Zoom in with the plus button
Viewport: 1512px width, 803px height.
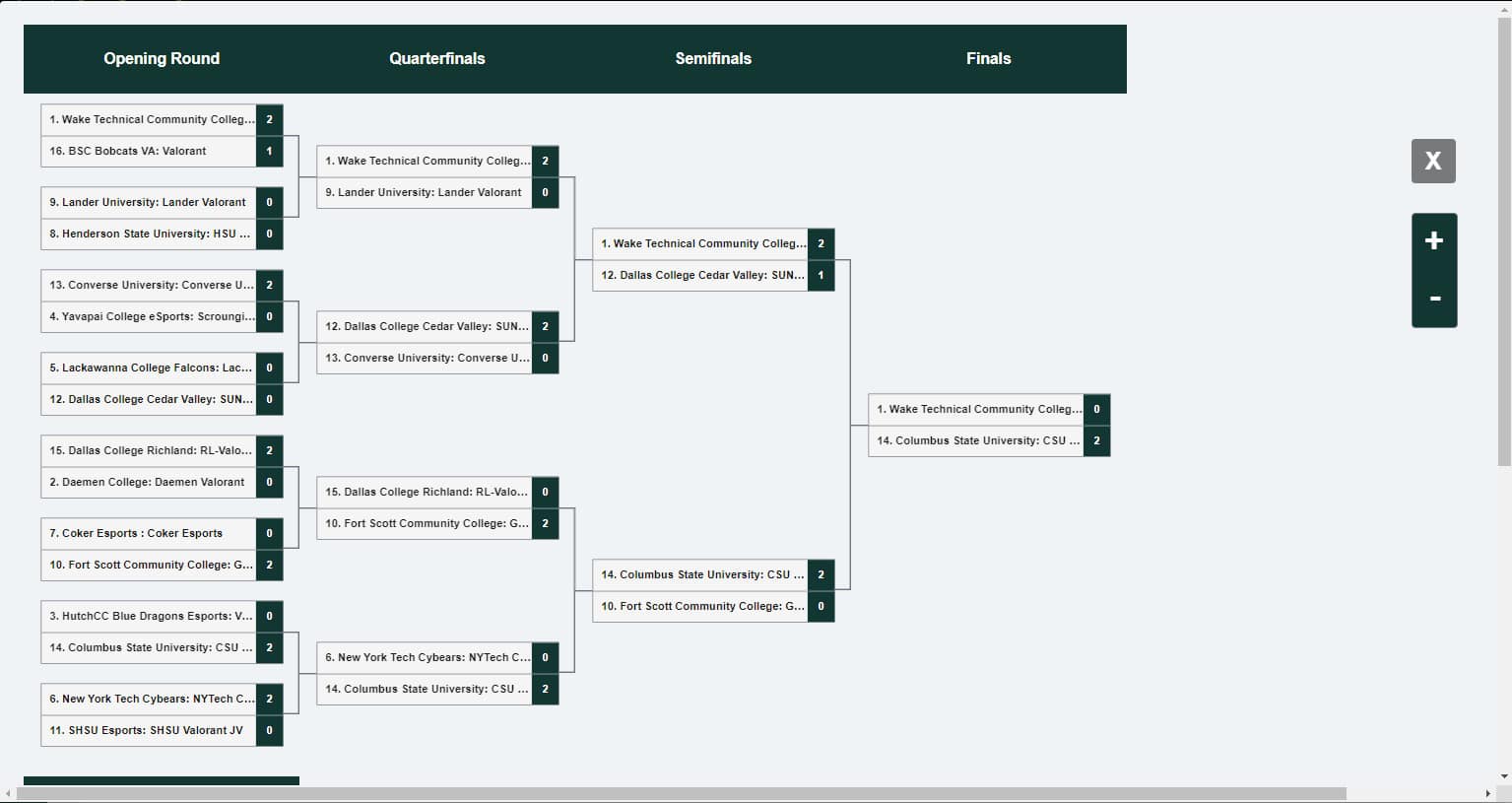[1433, 241]
